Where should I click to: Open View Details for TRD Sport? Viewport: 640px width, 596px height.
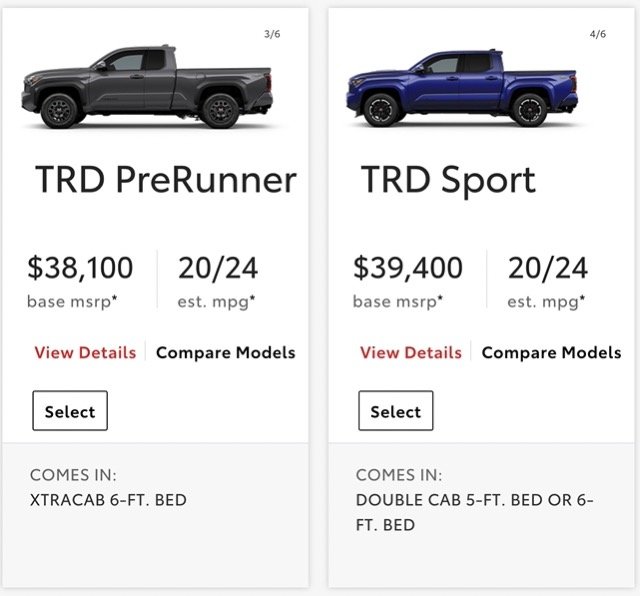[x=411, y=352]
